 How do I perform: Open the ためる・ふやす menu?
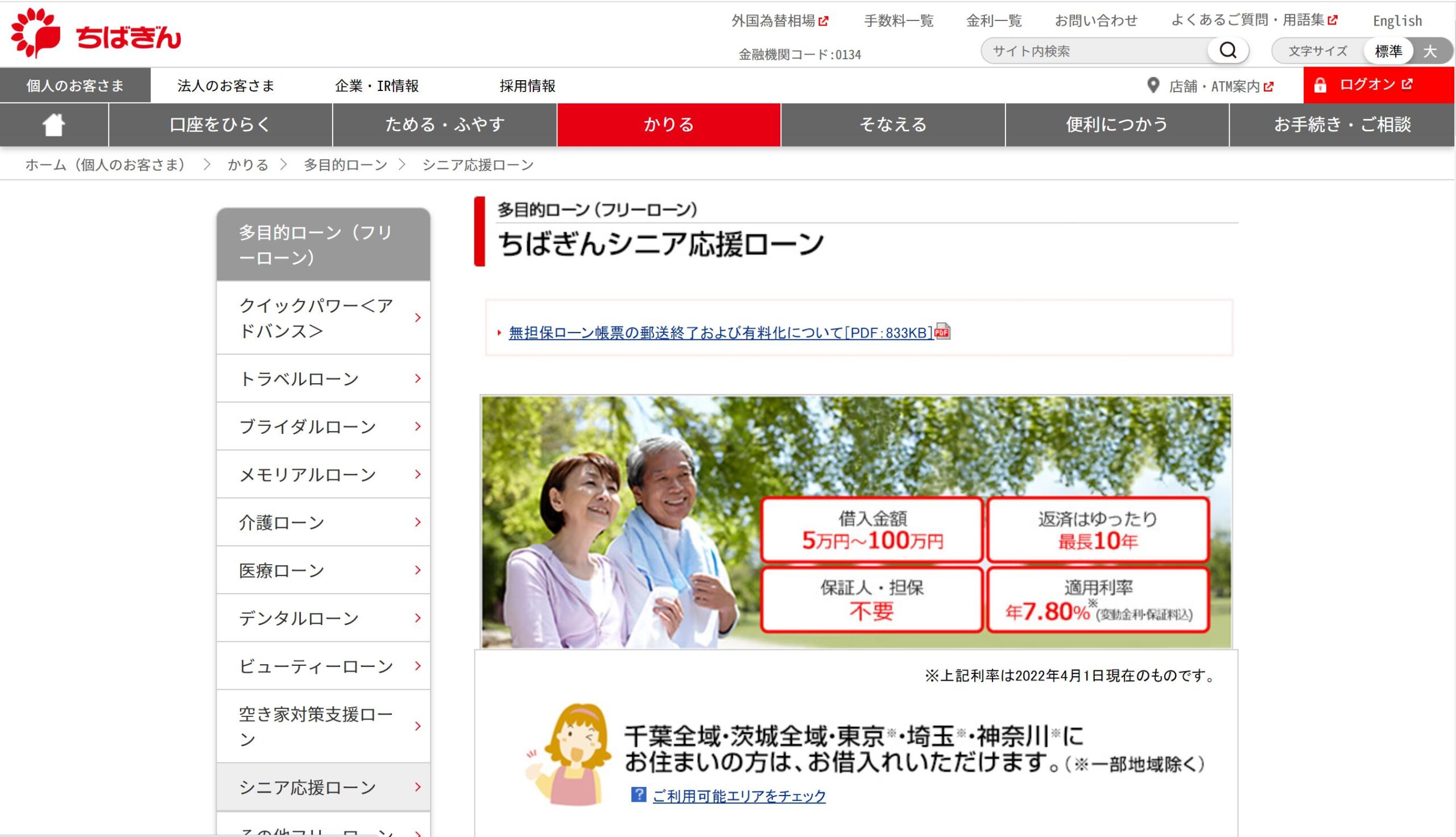click(x=445, y=125)
